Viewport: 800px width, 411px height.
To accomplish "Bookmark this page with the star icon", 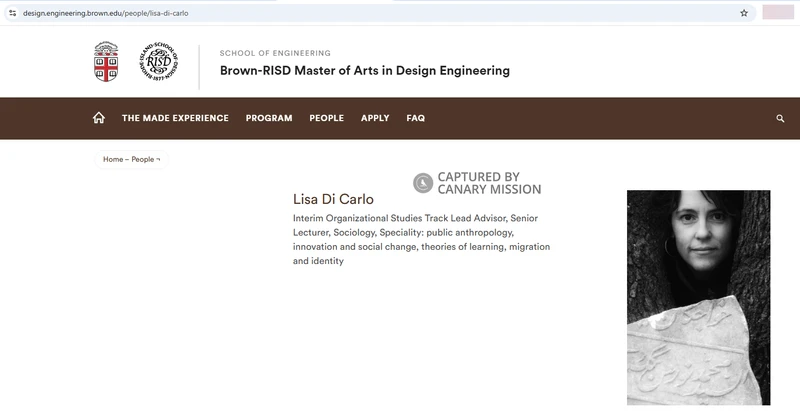I will (744, 13).
